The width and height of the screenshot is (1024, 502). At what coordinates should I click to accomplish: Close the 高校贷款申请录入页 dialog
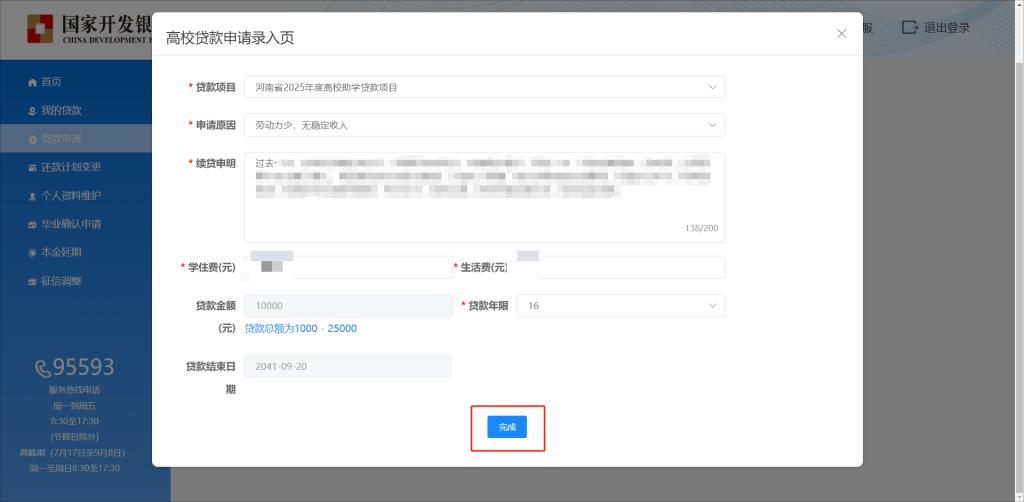[x=841, y=34]
